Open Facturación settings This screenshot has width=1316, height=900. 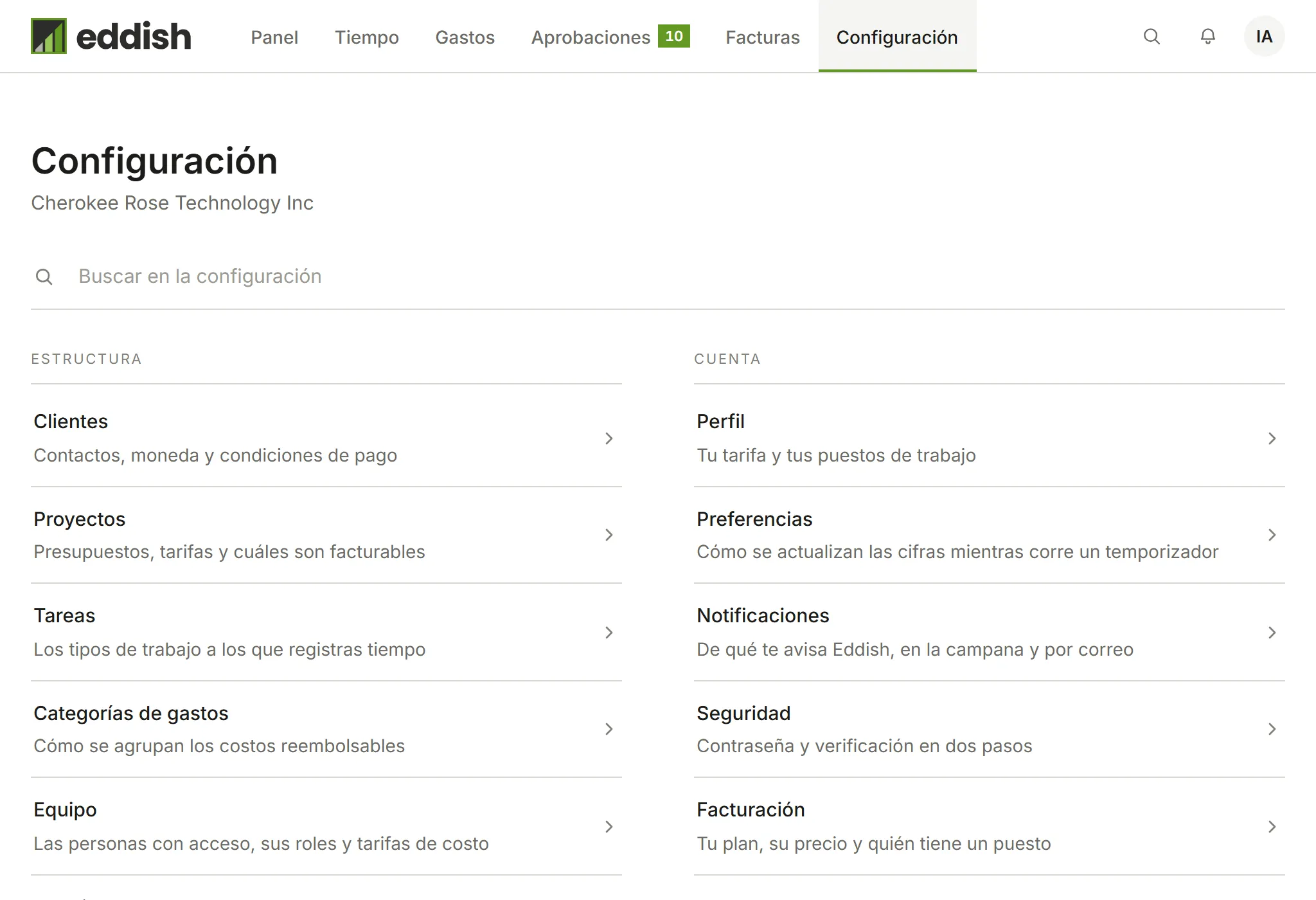[x=990, y=826]
